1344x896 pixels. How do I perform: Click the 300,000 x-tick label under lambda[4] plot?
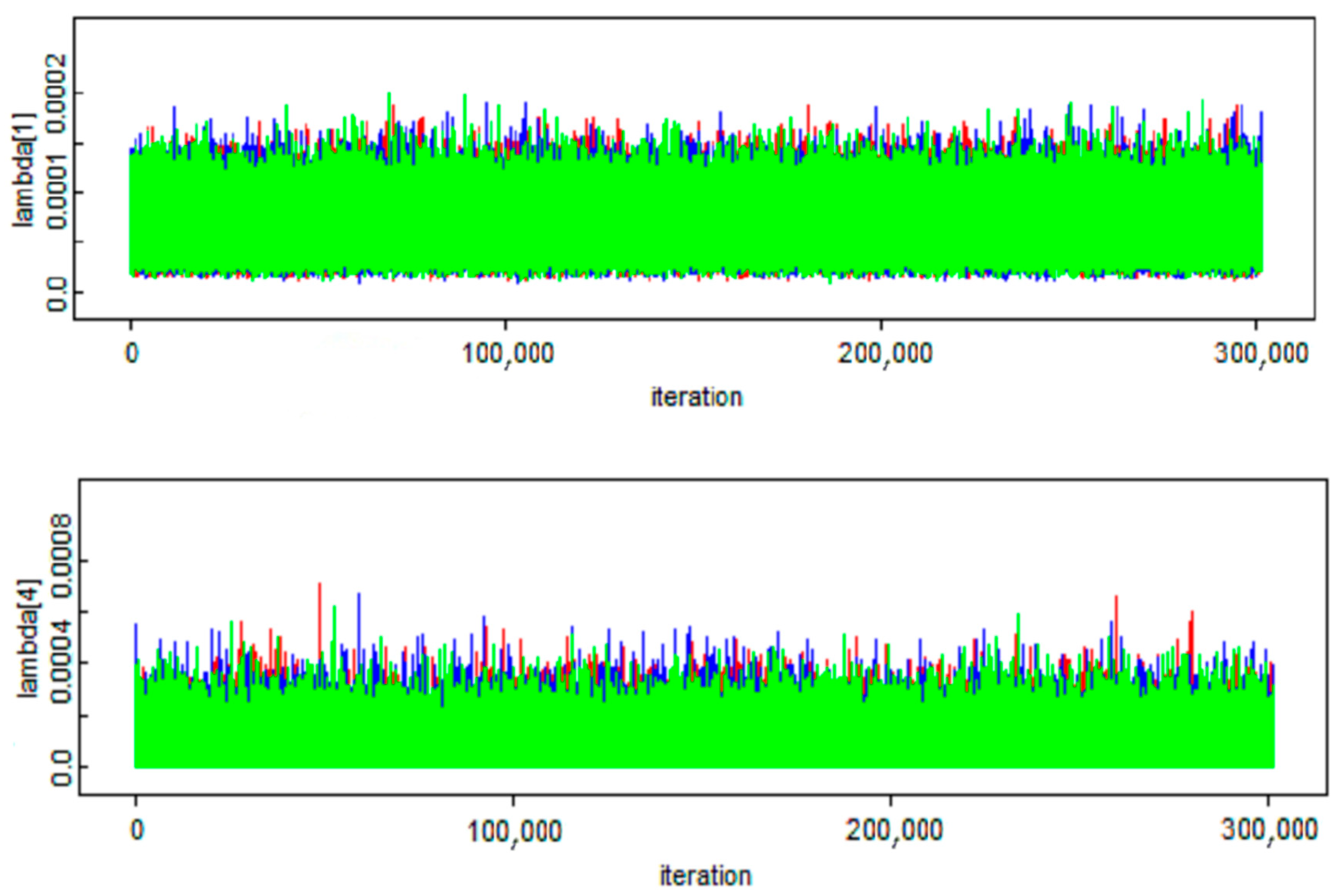pos(1269,830)
